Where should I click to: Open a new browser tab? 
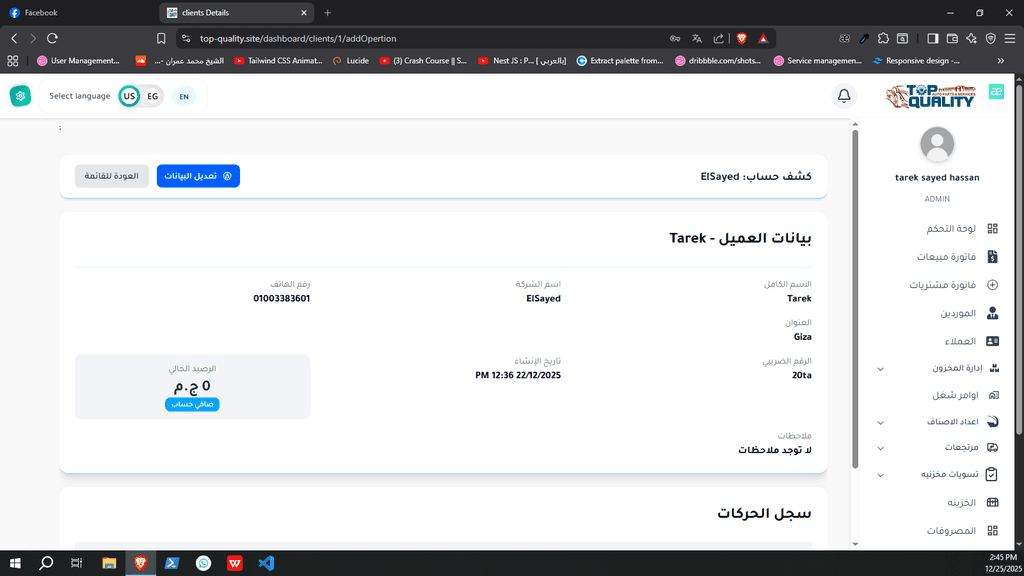coord(327,12)
